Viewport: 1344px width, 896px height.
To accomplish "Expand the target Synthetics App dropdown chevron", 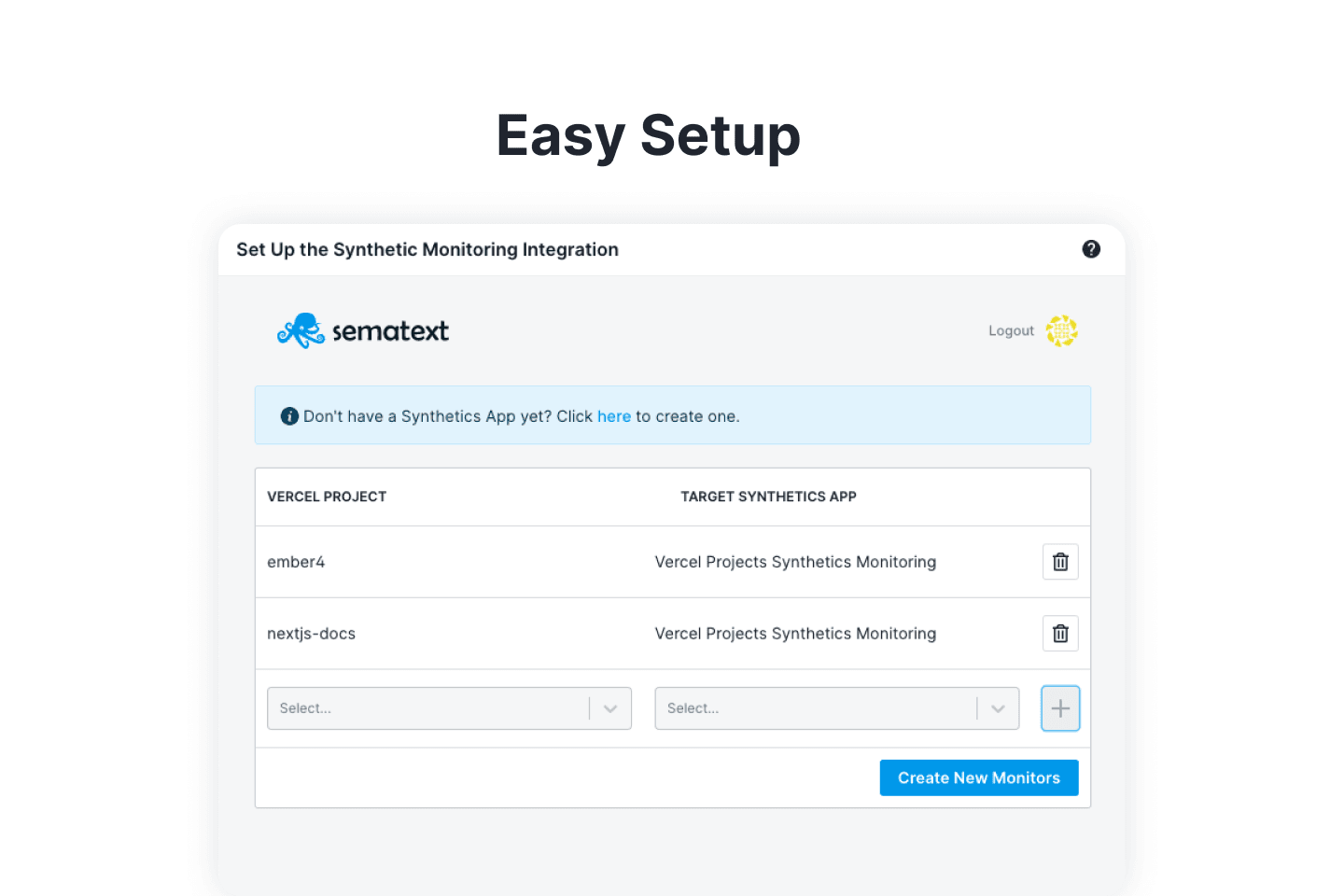I will coord(998,708).
